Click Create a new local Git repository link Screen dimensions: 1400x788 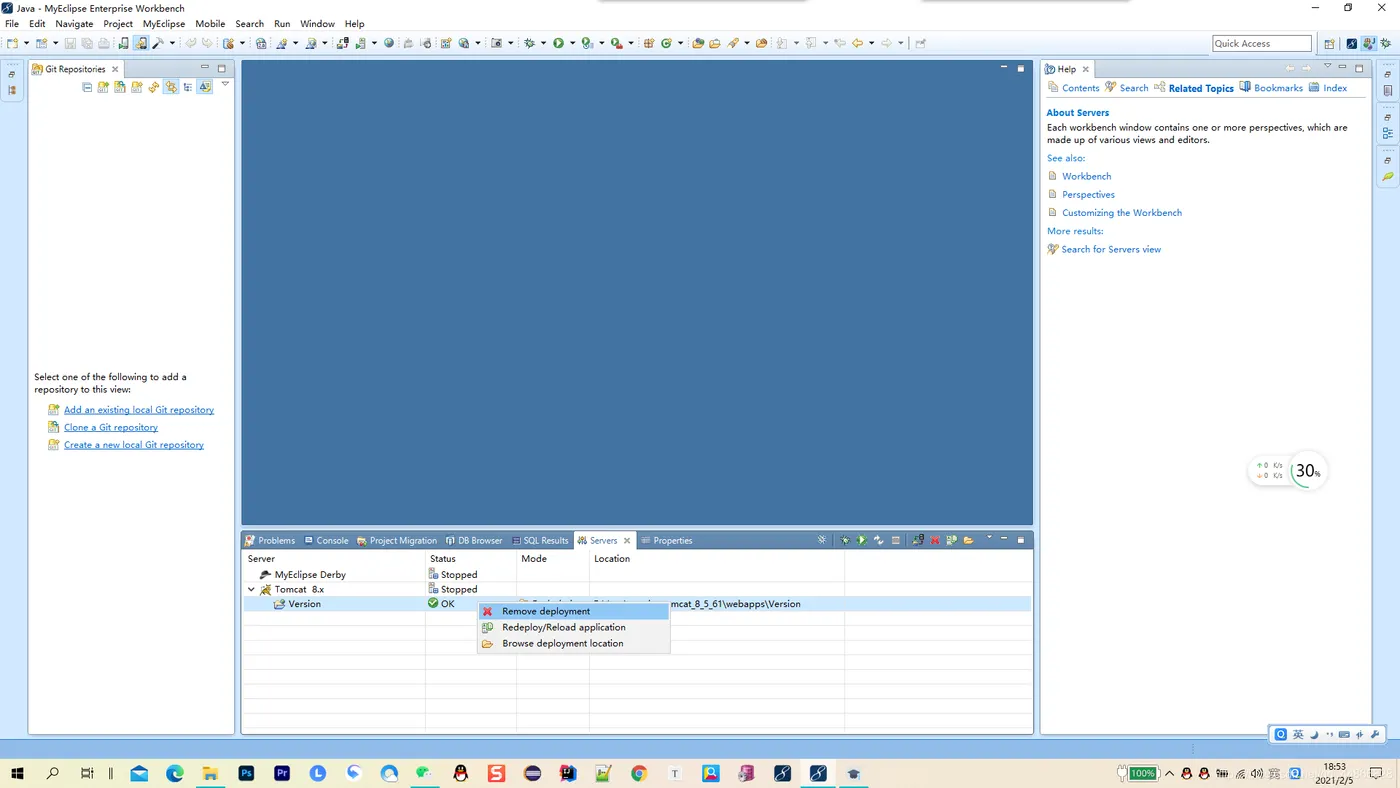[134, 445]
